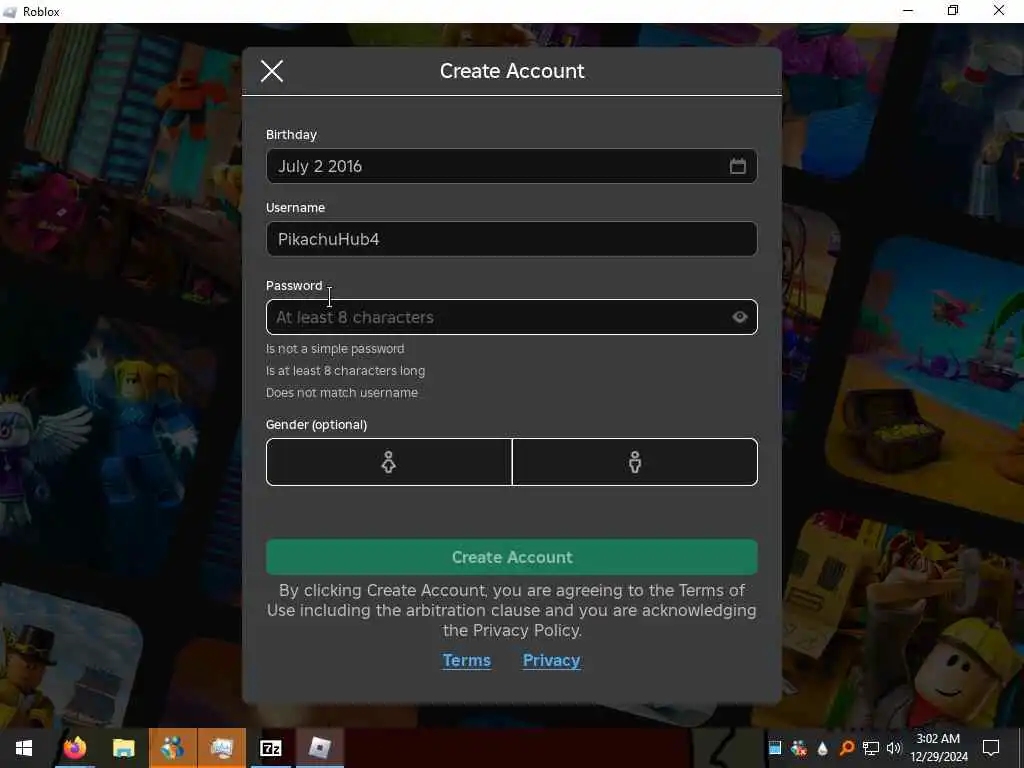Click 'Is at least 8 characters long' hint
Viewport: 1024px width, 768px height.
pyautogui.click(x=345, y=371)
